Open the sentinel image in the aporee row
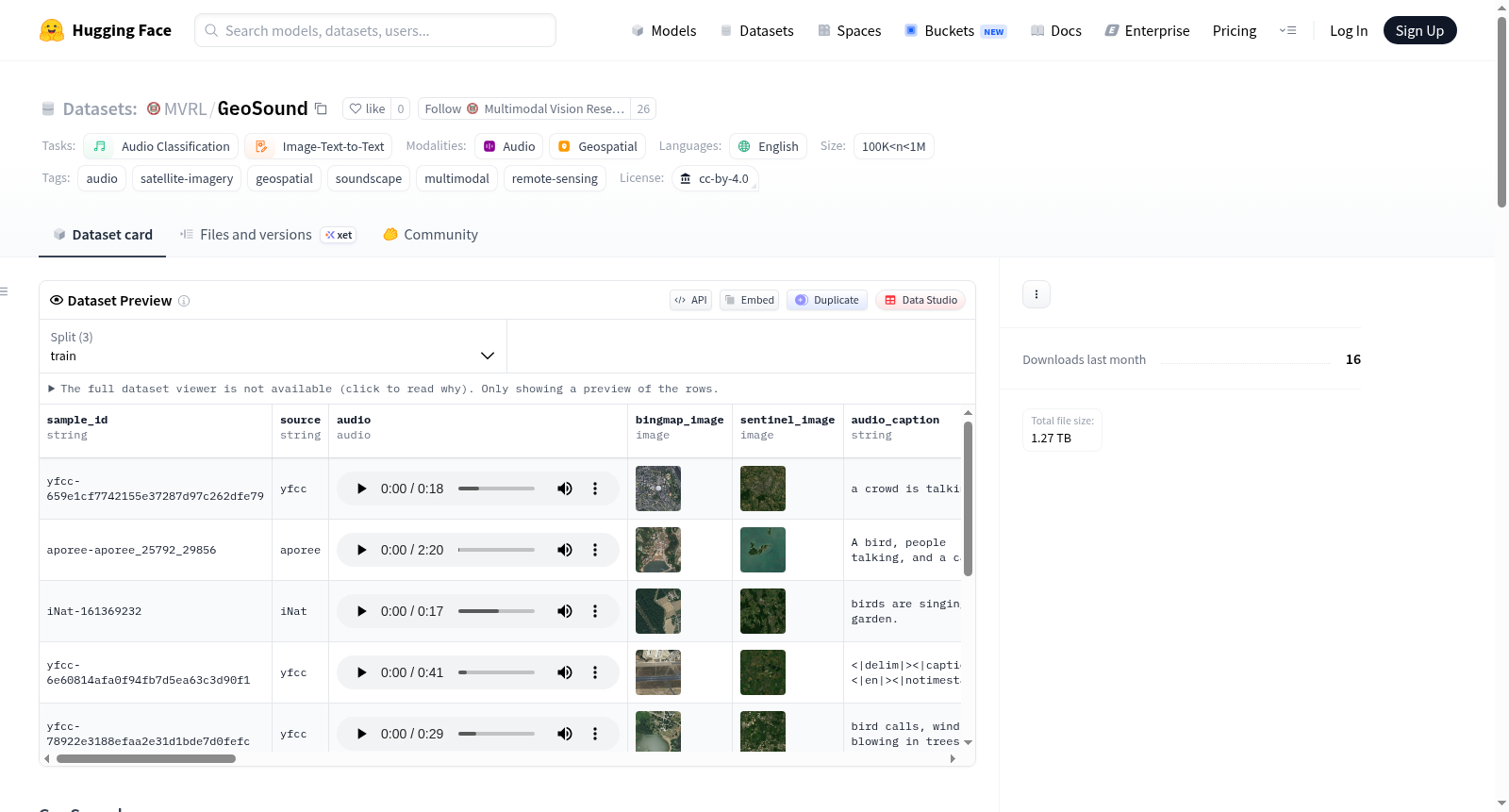The image size is (1509, 812). point(763,550)
